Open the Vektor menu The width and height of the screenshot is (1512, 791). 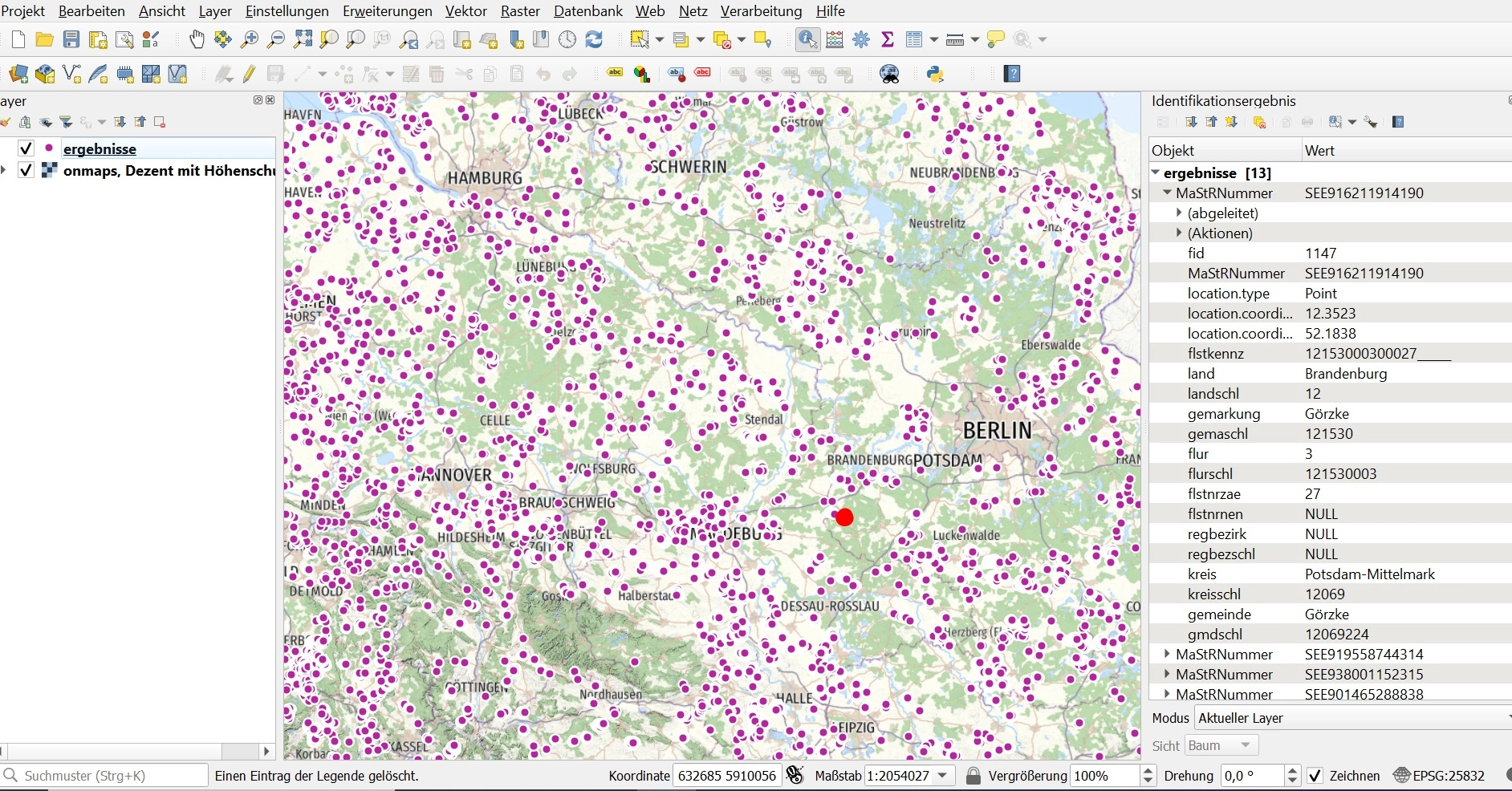click(465, 10)
